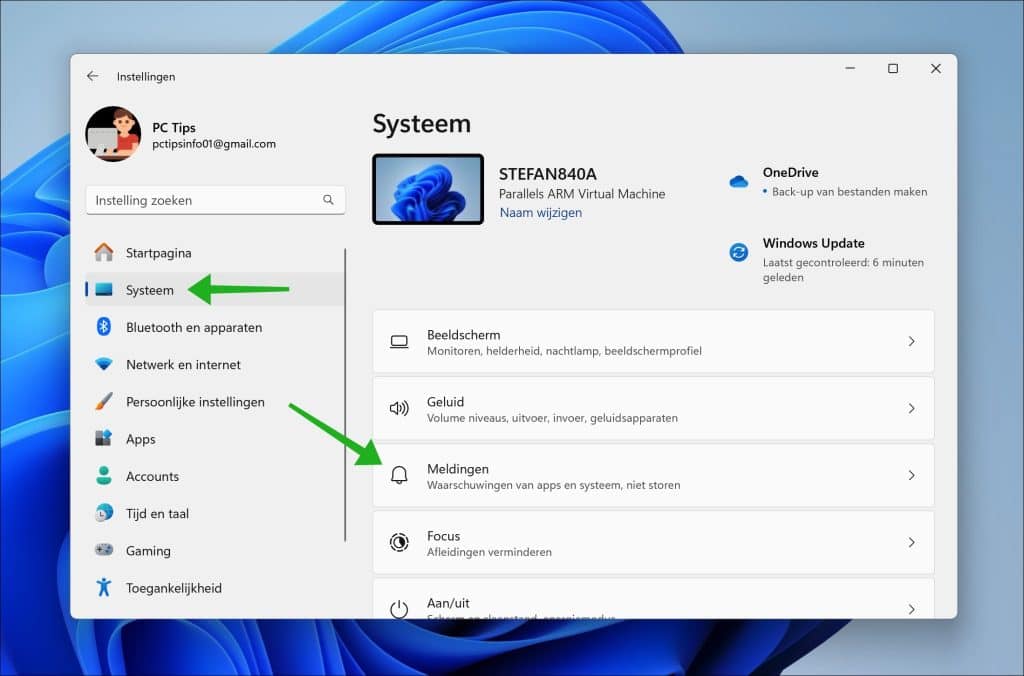Viewport: 1024px width, 676px height.
Task: Minimize the Instellingen window
Action: tap(850, 69)
